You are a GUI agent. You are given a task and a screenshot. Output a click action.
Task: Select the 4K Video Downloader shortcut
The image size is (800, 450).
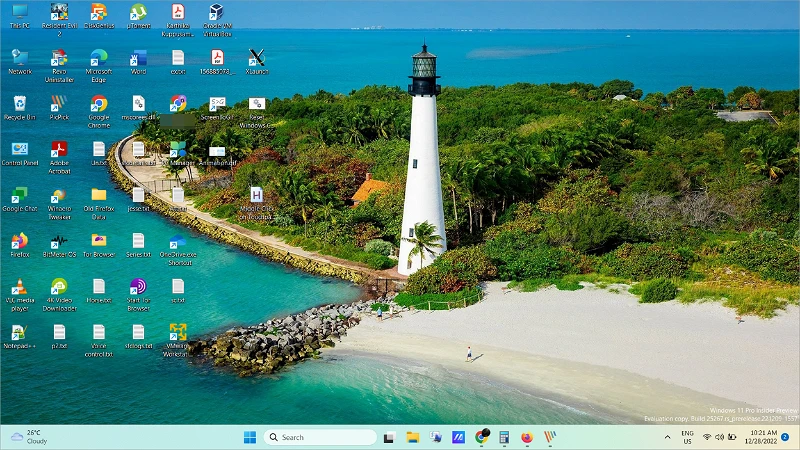[x=59, y=295]
